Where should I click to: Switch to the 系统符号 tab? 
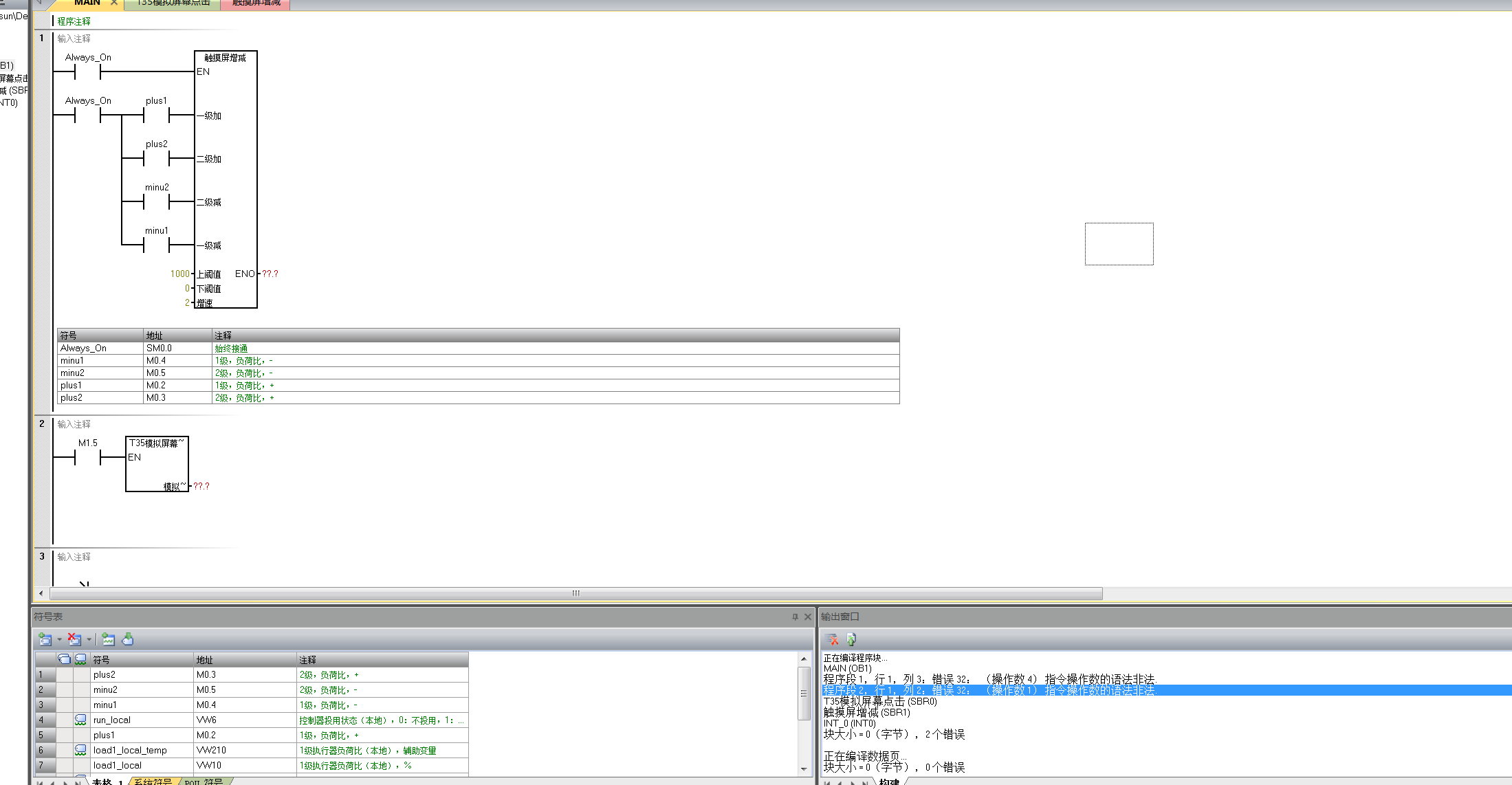153,782
